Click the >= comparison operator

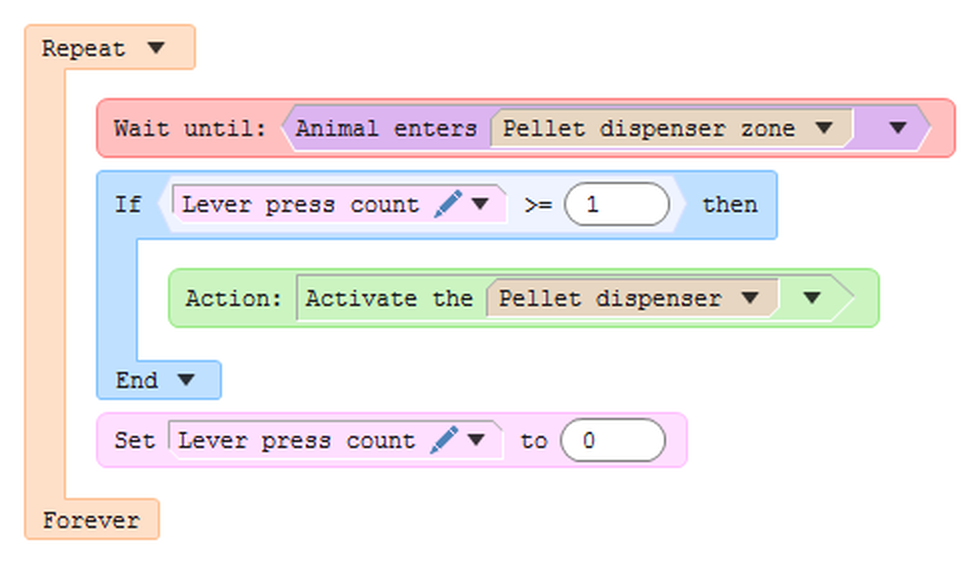(x=538, y=205)
